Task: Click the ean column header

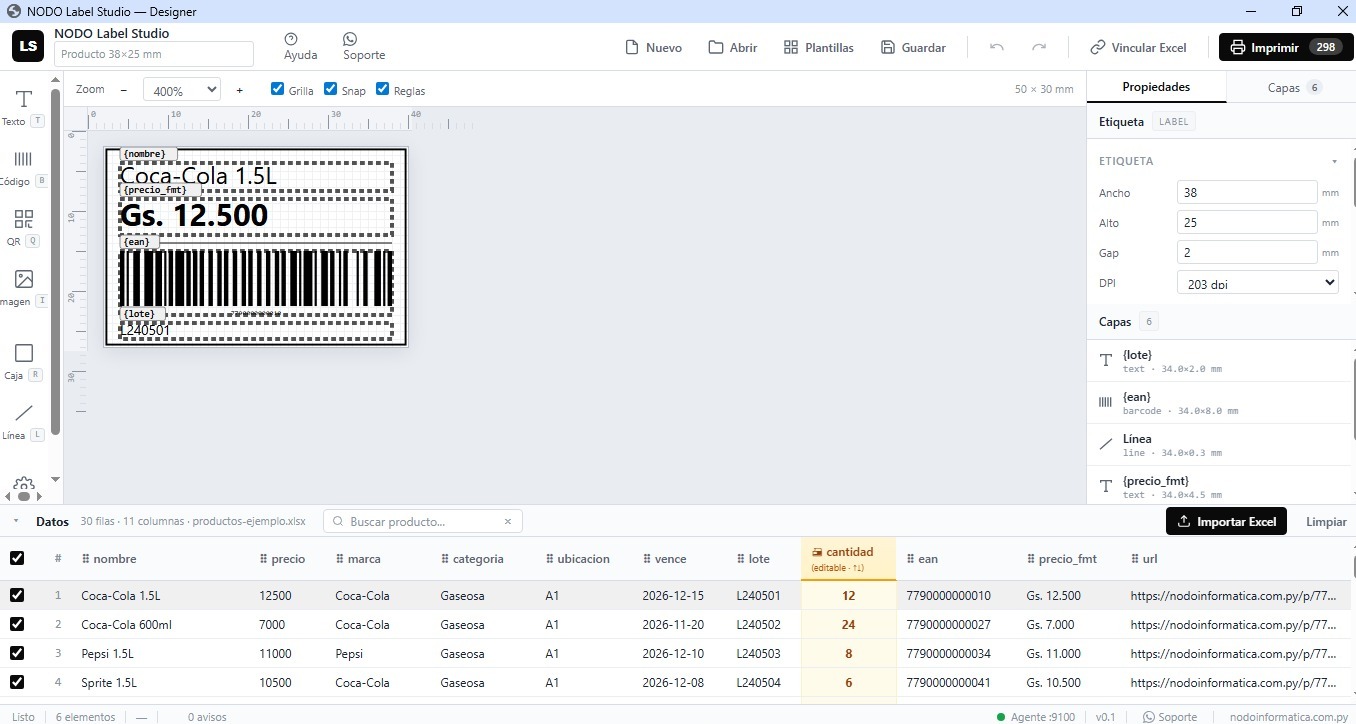Action: 922,559
